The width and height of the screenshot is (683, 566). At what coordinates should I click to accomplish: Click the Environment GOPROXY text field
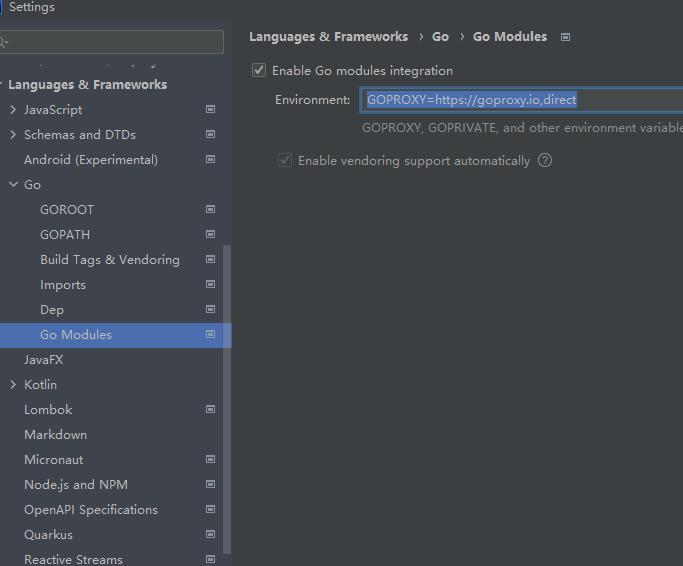pos(520,100)
